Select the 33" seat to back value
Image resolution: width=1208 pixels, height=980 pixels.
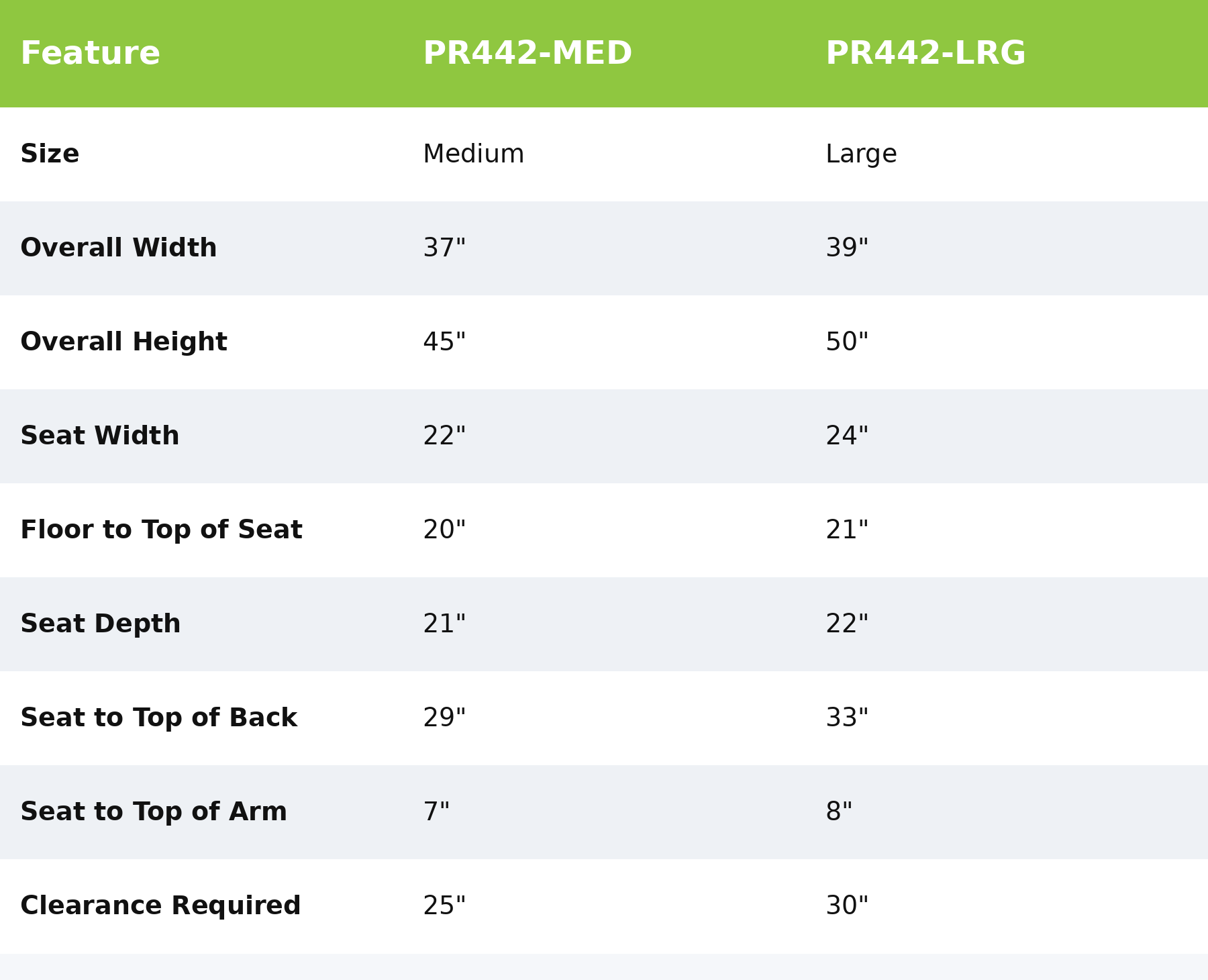pos(847,718)
